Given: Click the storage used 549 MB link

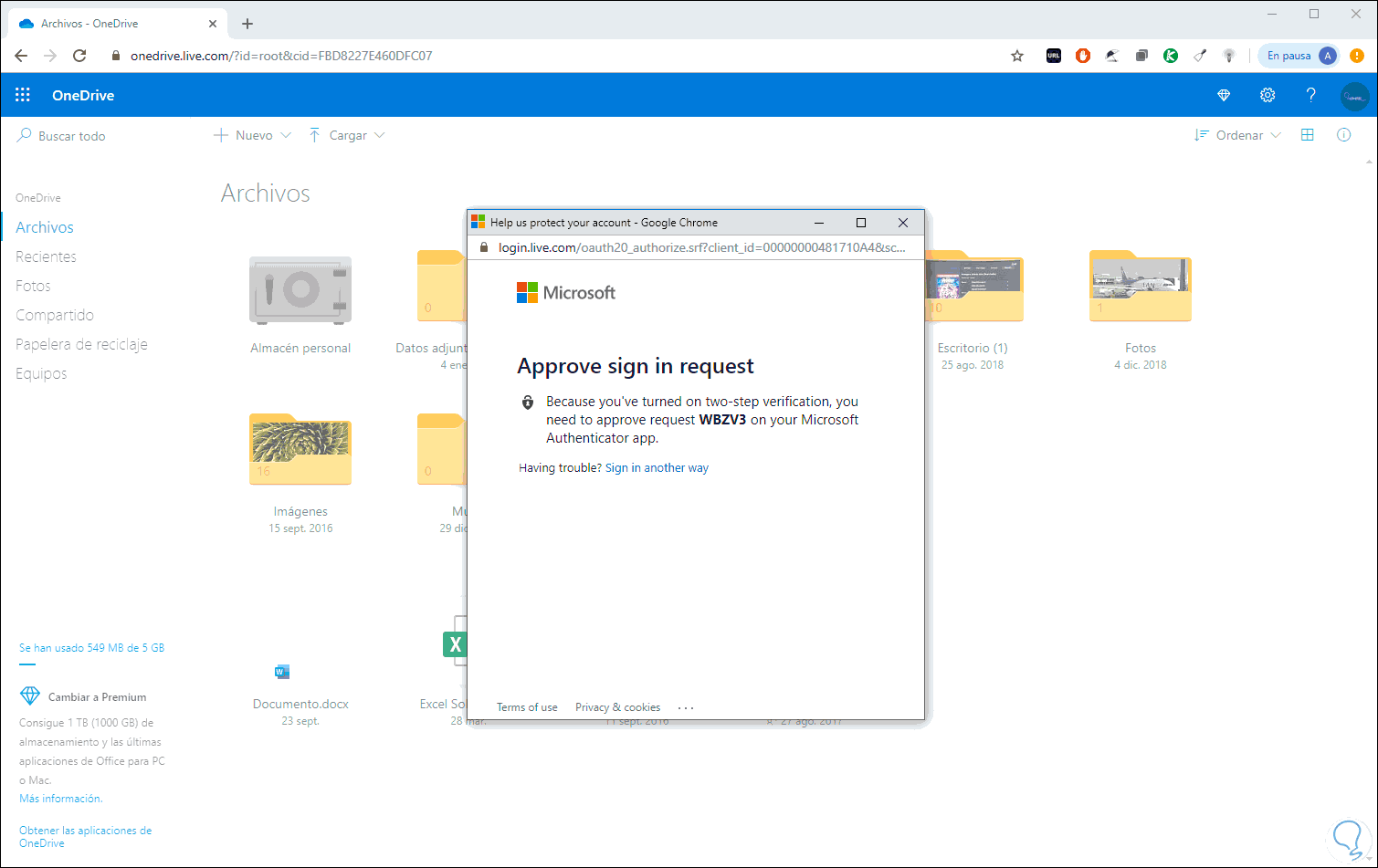Looking at the screenshot, I should point(92,648).
